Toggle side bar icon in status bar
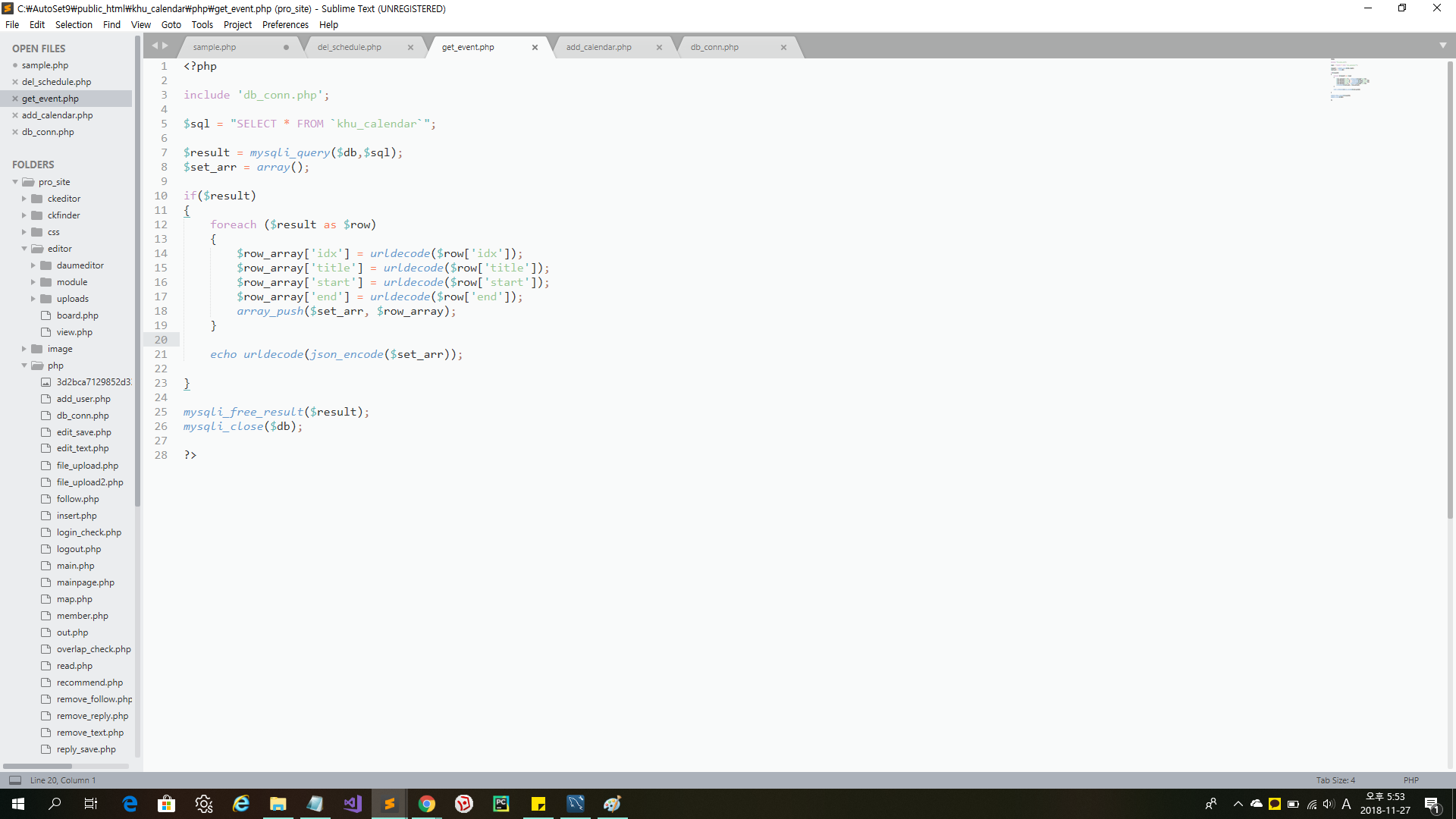The width and height of the screenshot is (1456, 819). click(x=15, y=780)
